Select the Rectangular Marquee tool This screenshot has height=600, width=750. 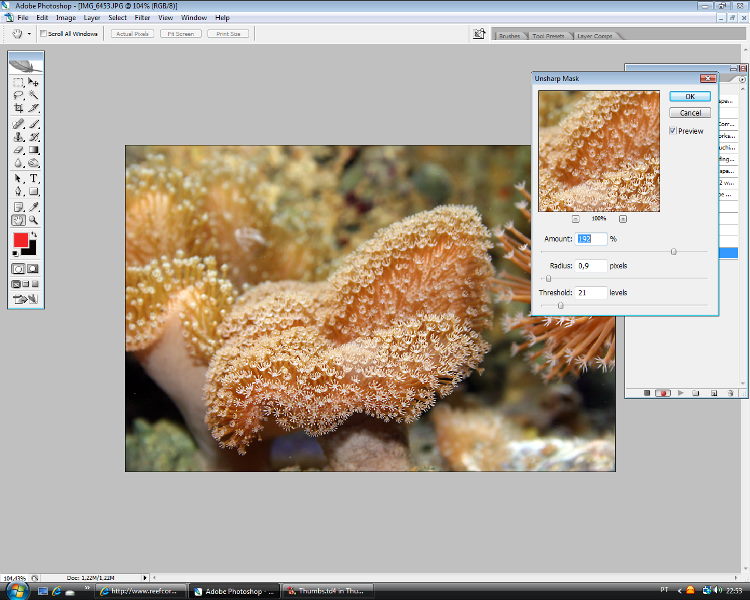click(18, 82)
